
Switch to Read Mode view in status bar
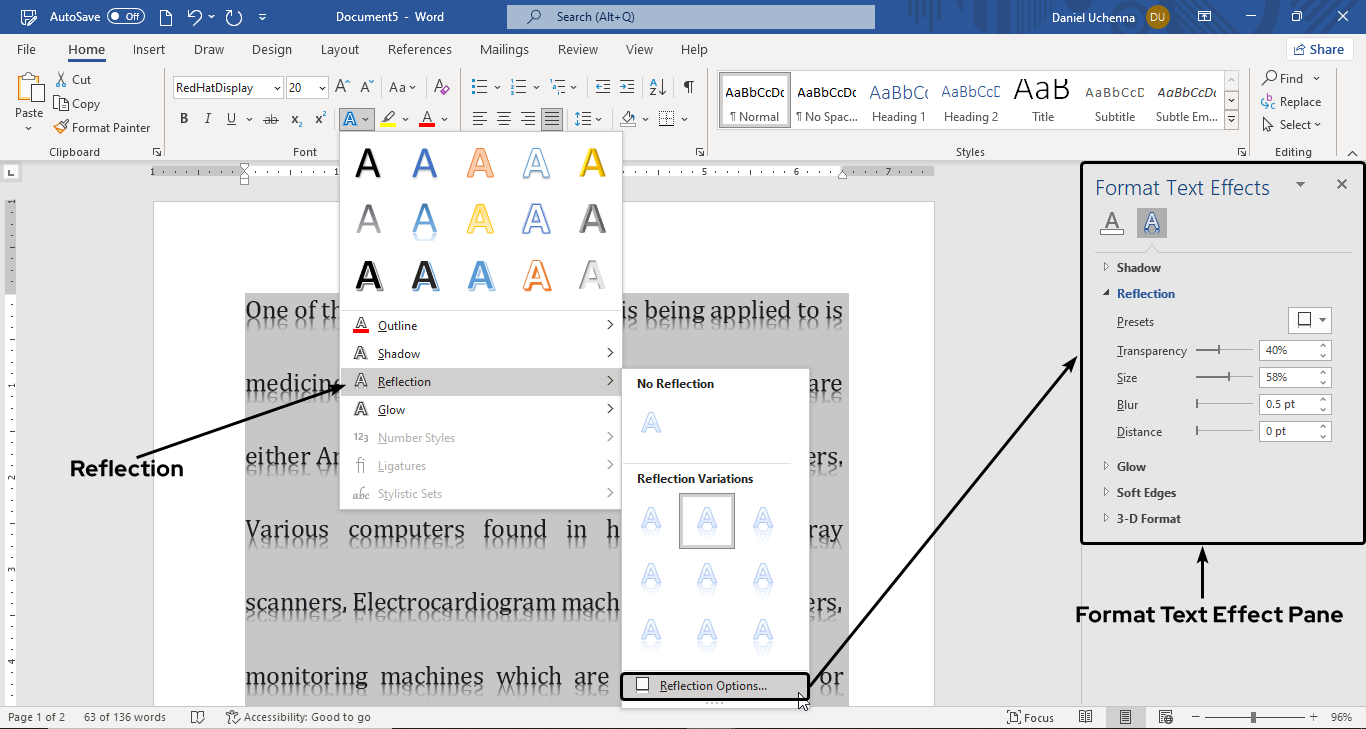1086,717
